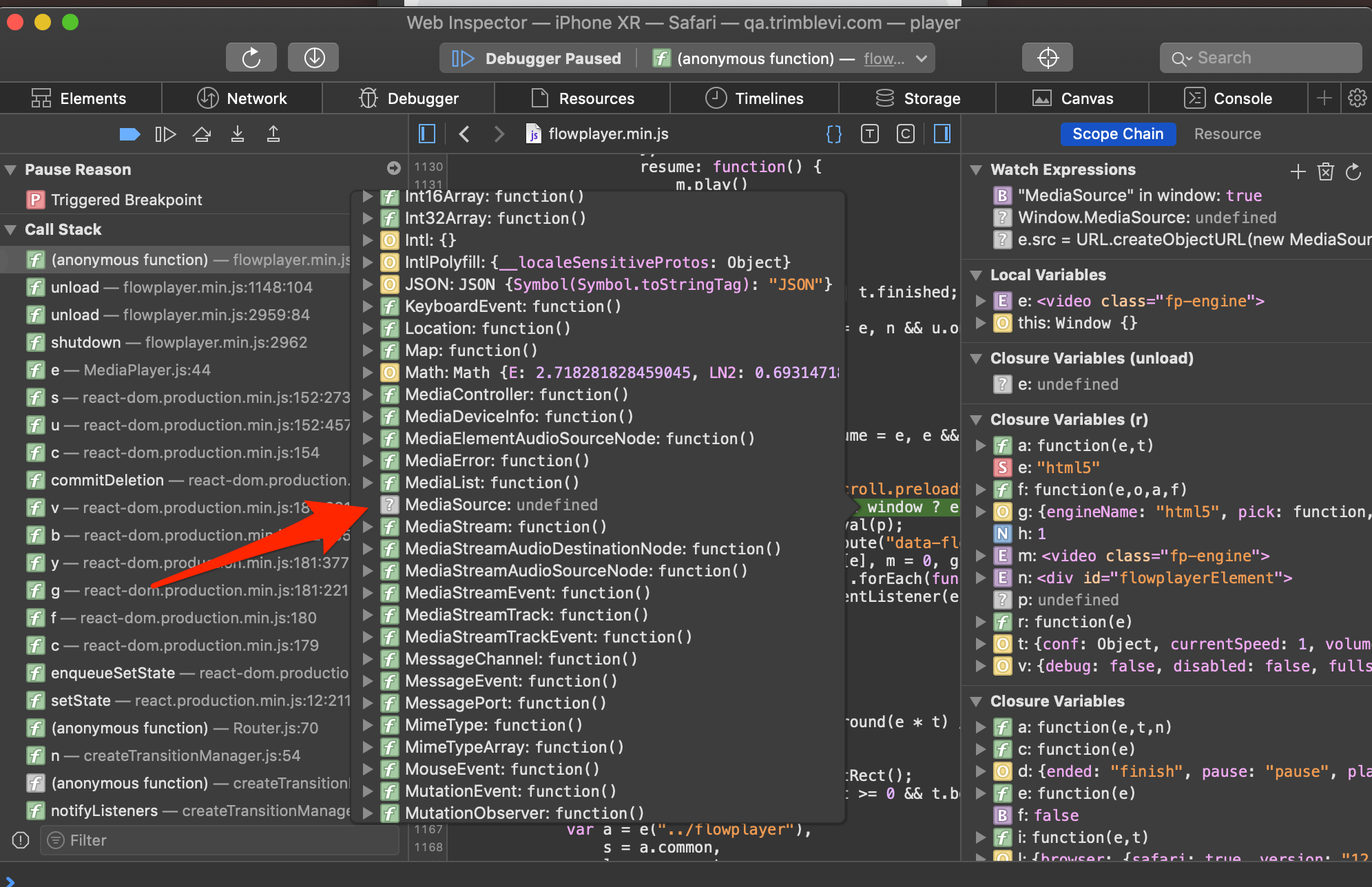Collapse the Call Stack section

pyautogui.click(x=10, y=229)
